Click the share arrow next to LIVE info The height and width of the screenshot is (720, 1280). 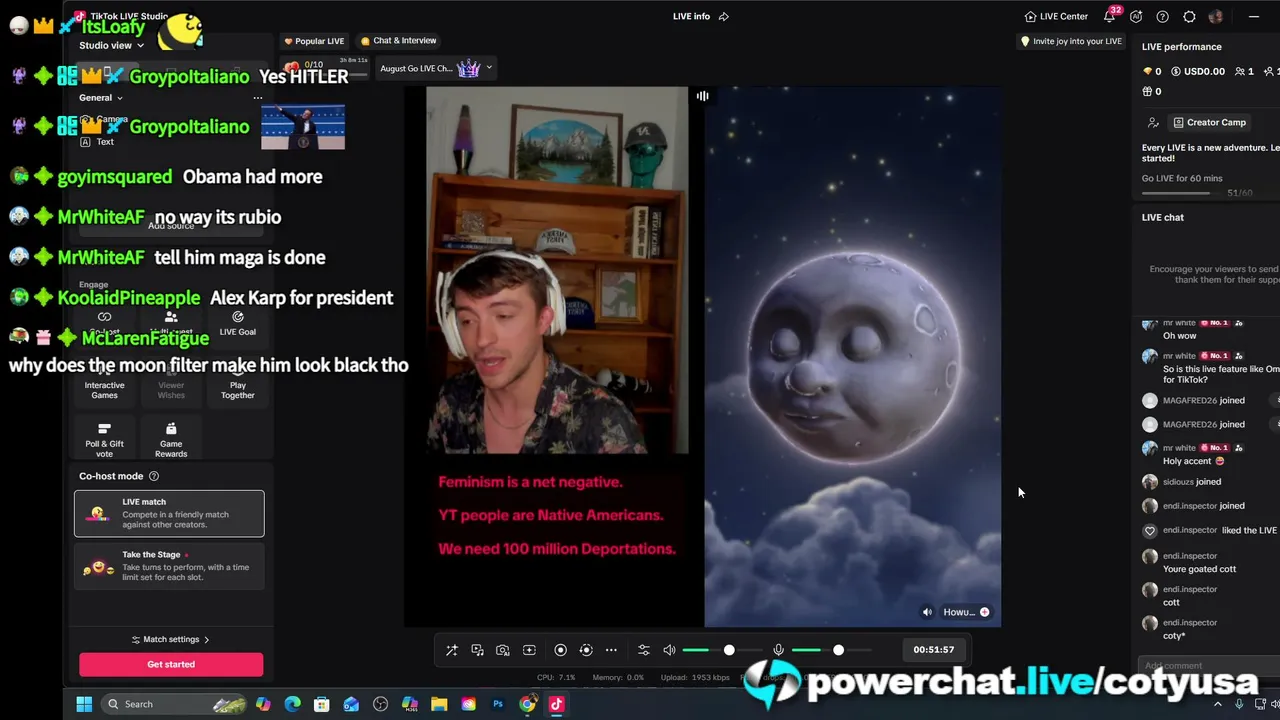click(724, 16)
